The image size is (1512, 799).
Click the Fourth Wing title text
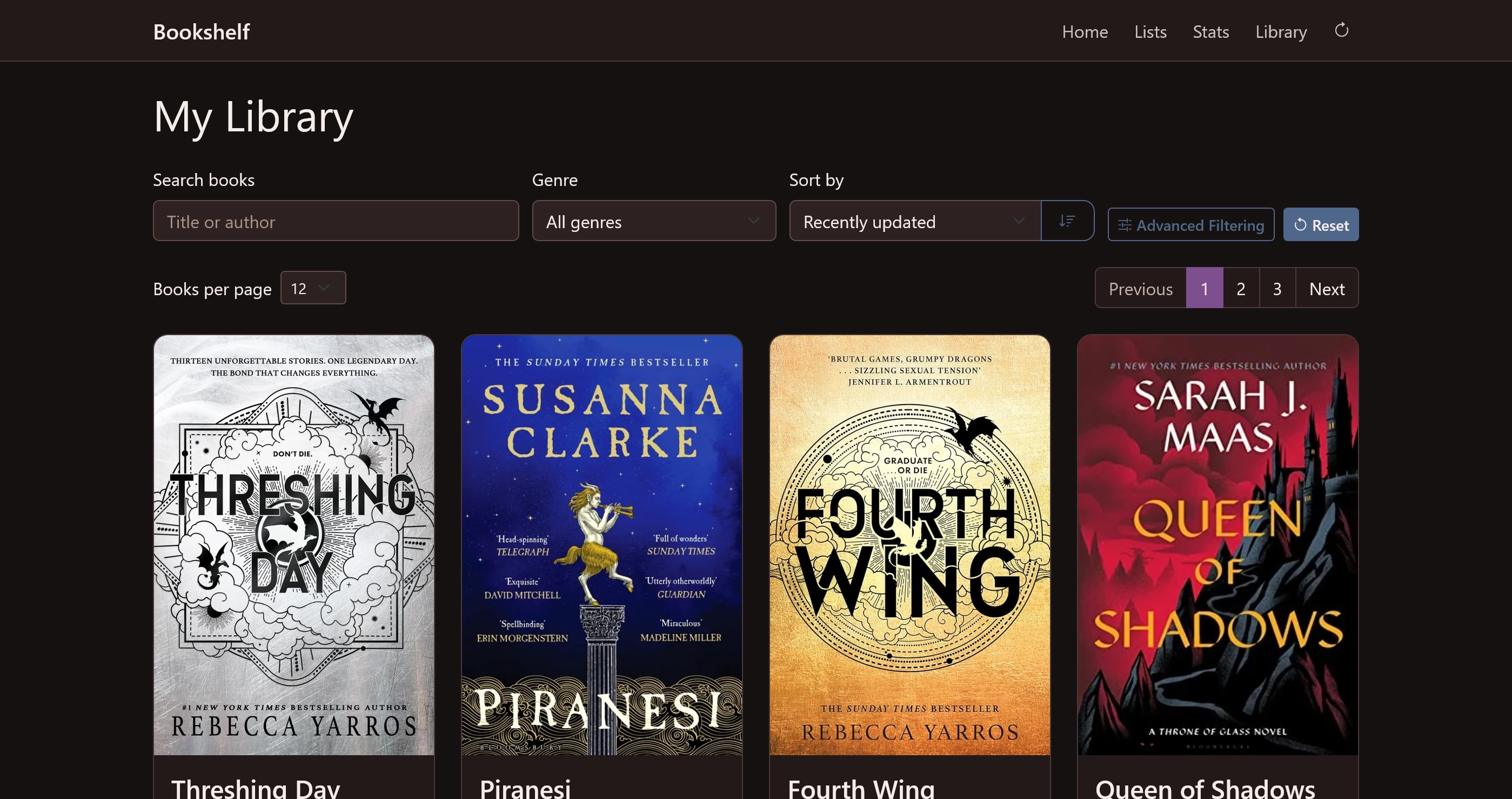coord(861,788)
